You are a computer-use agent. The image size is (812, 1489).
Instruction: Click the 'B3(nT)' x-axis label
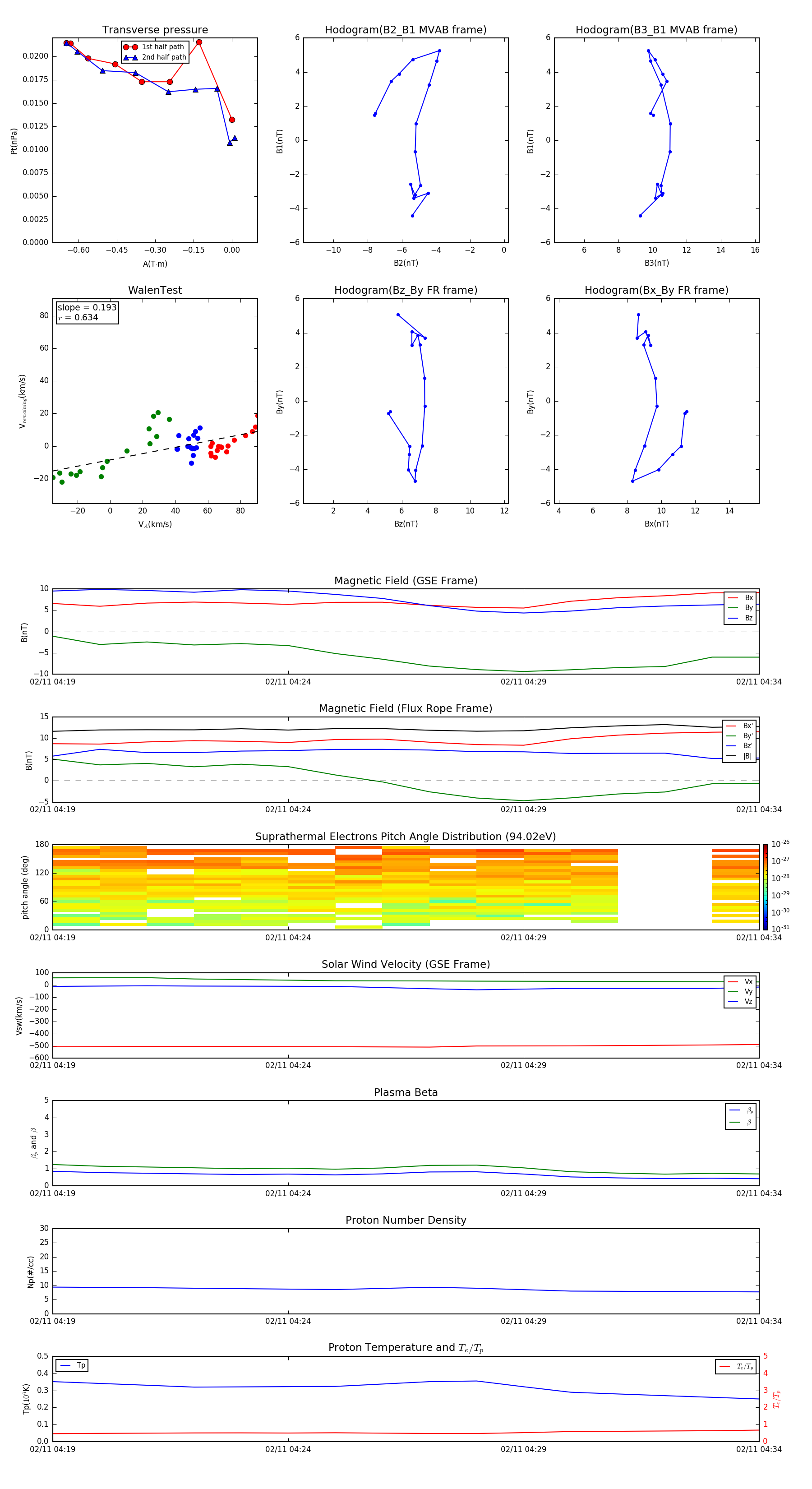[x=656, y=263]
